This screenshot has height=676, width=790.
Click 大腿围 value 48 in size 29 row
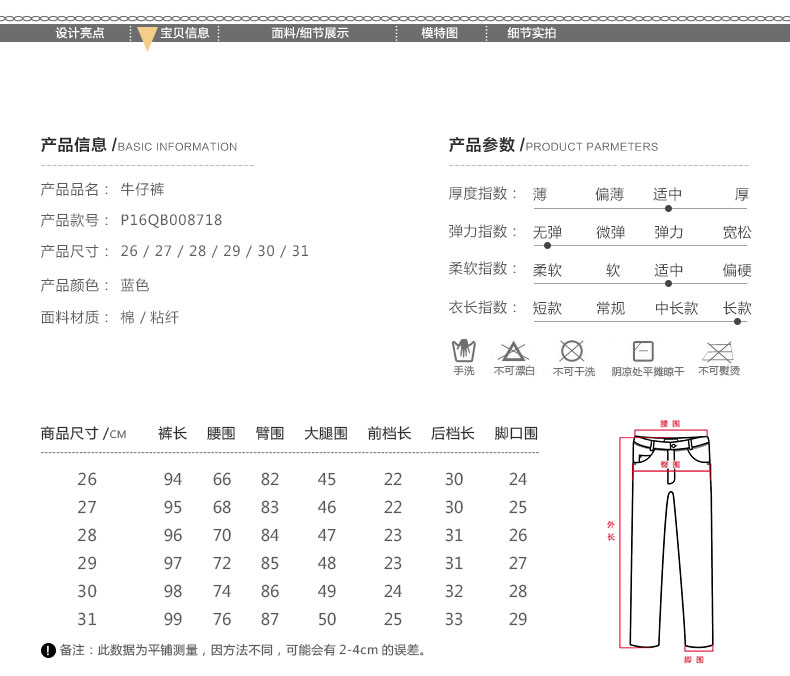coord(327,563)
